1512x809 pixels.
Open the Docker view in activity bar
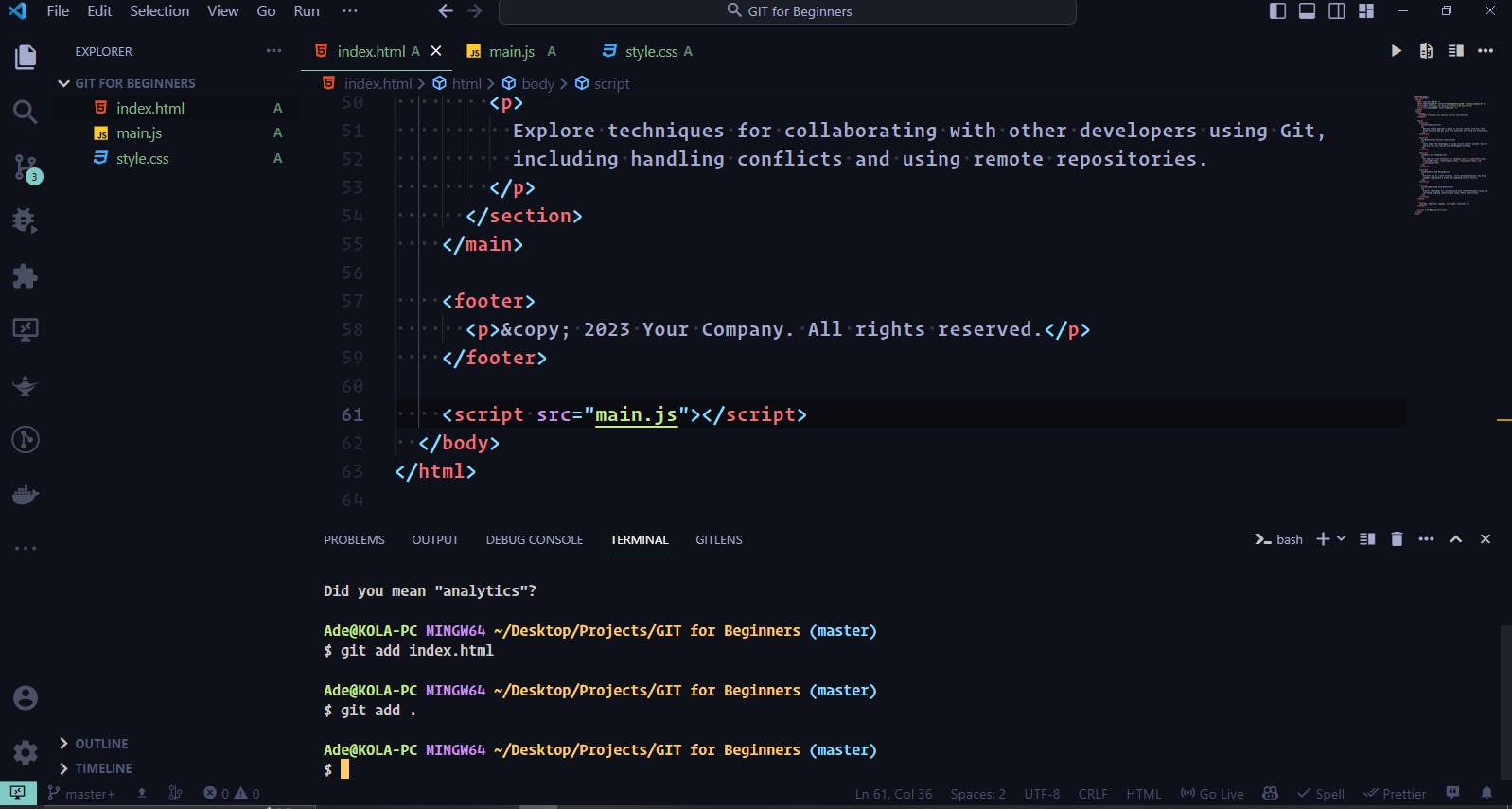pos(26,494)
